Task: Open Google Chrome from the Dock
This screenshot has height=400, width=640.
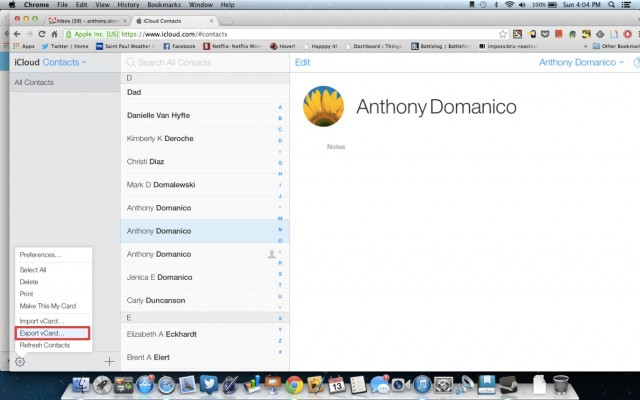Action: pyautogui.click(x=294, y=385)
